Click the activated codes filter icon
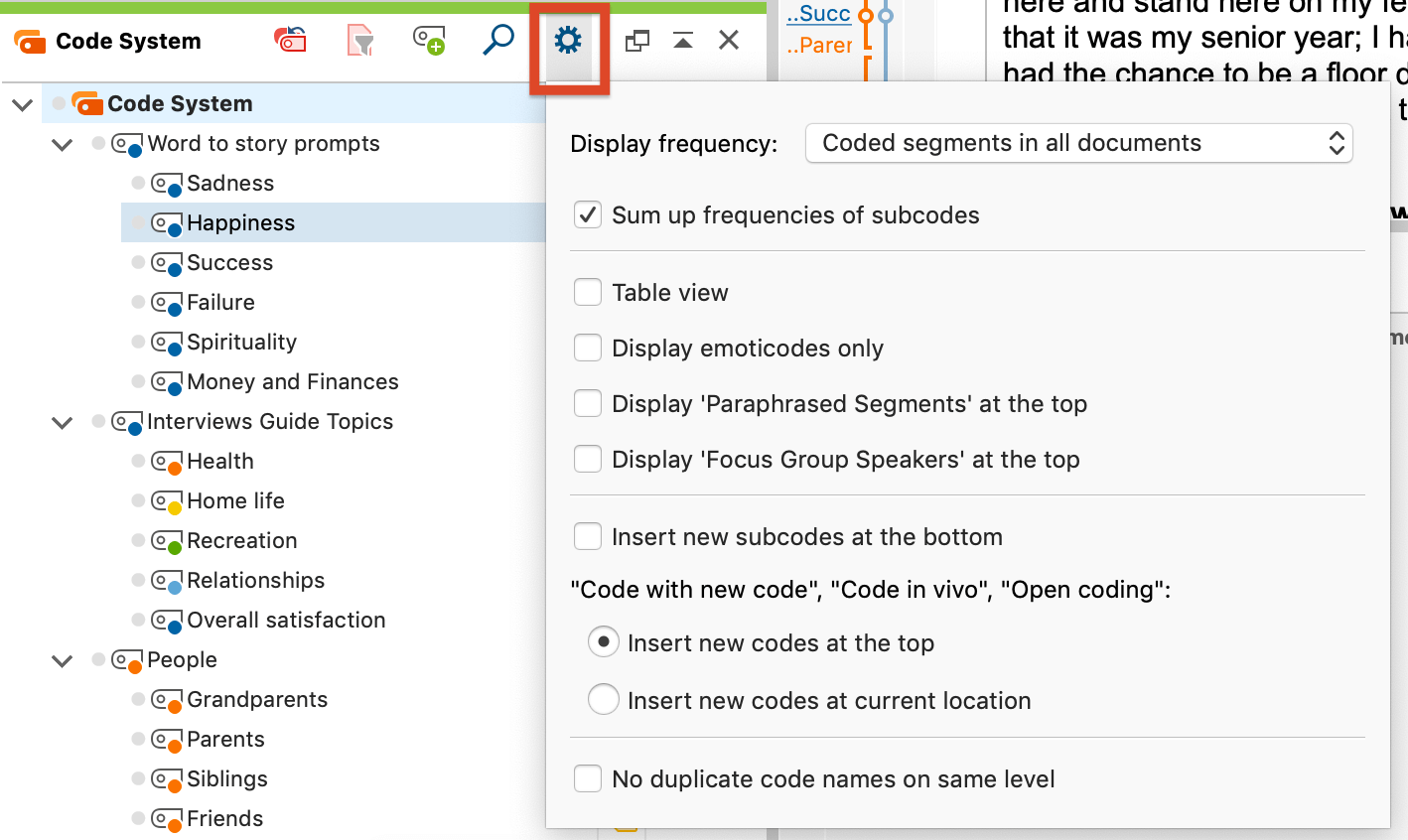The width and height of the screenshot is (1408, 840). click(x=360, y=41)
